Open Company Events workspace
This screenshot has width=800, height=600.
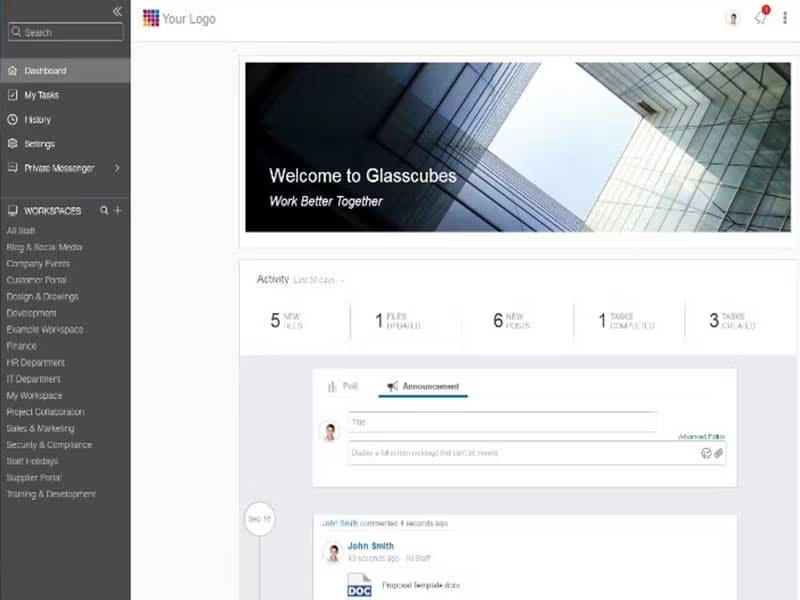coord(38,264)
